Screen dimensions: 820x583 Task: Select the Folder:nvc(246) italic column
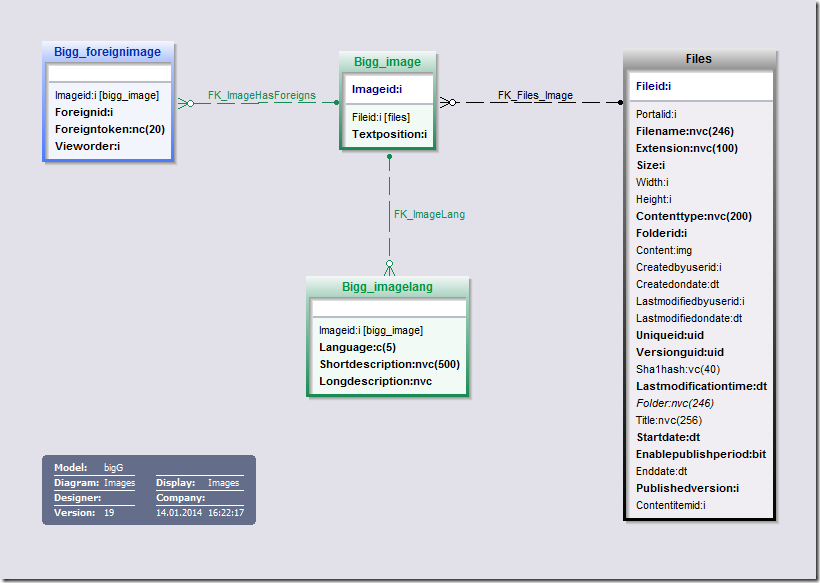675,403
